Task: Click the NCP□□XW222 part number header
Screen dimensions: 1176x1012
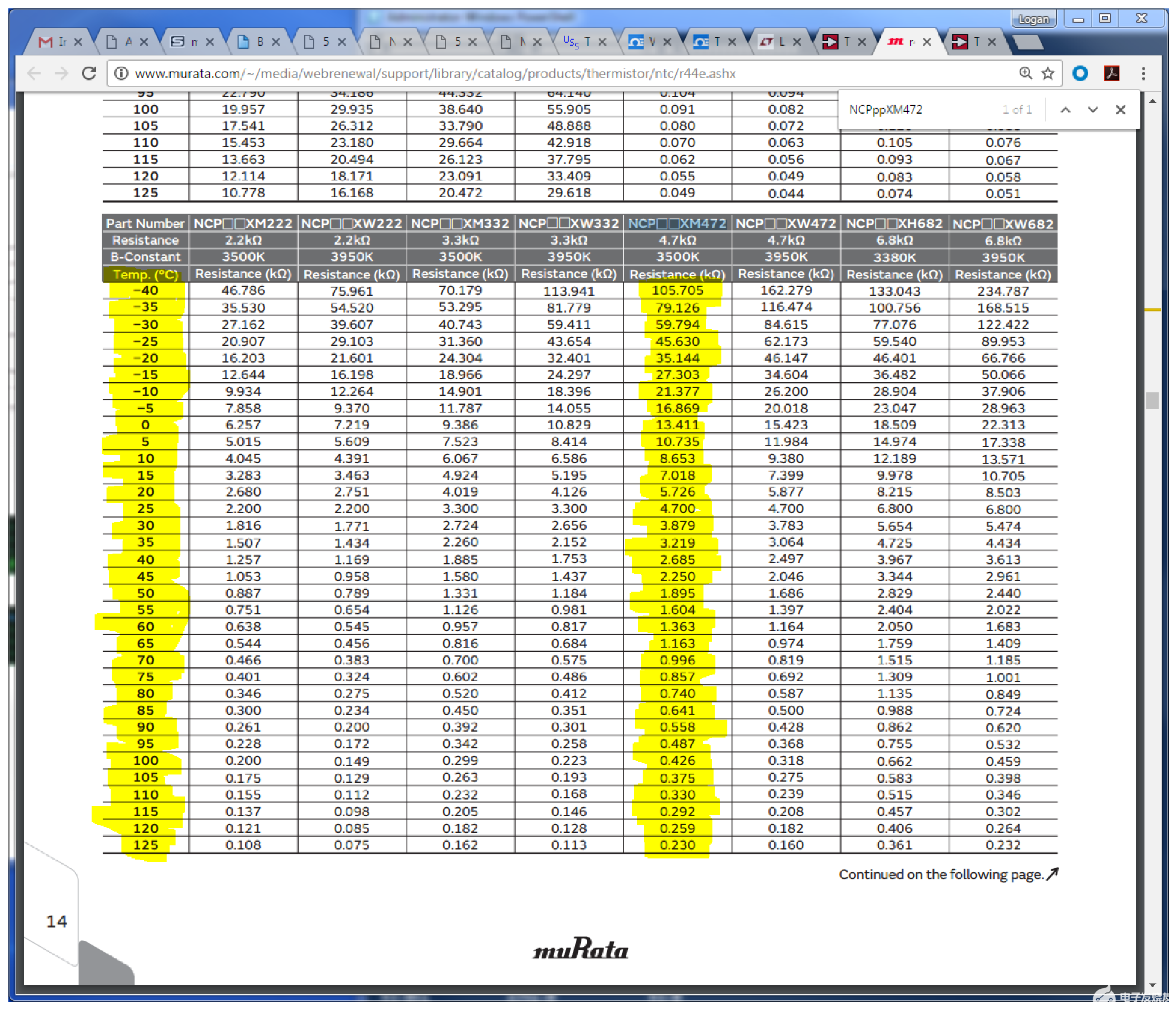Action: (352, 223)
